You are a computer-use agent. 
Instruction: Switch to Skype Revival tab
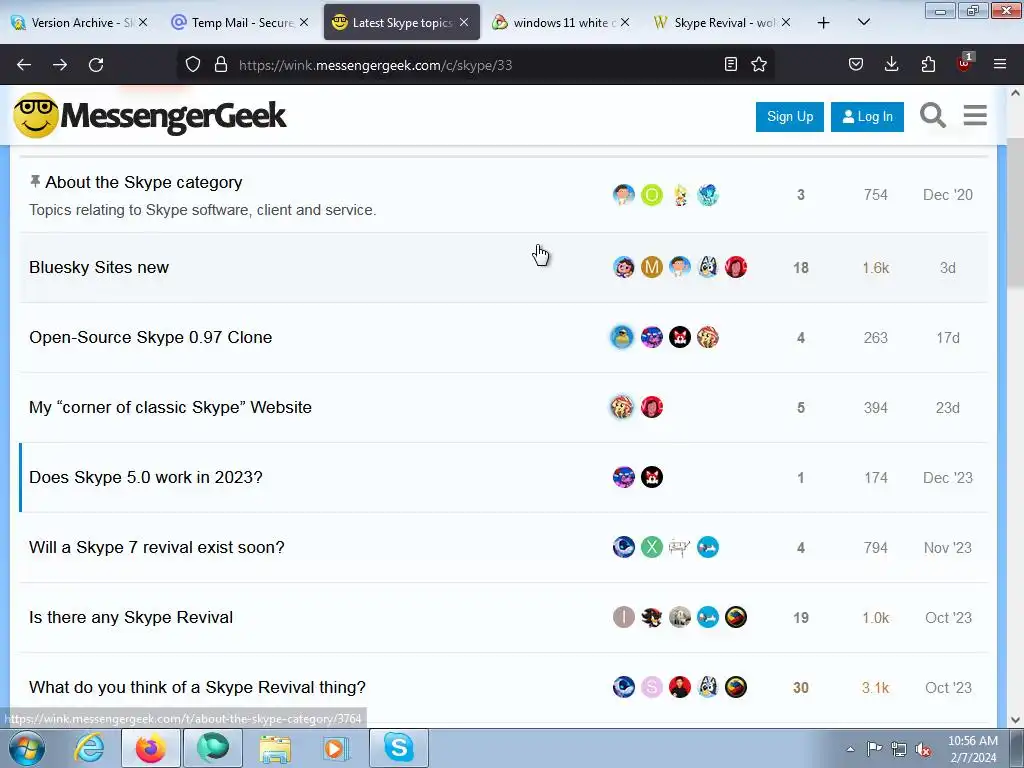(723, 23)
